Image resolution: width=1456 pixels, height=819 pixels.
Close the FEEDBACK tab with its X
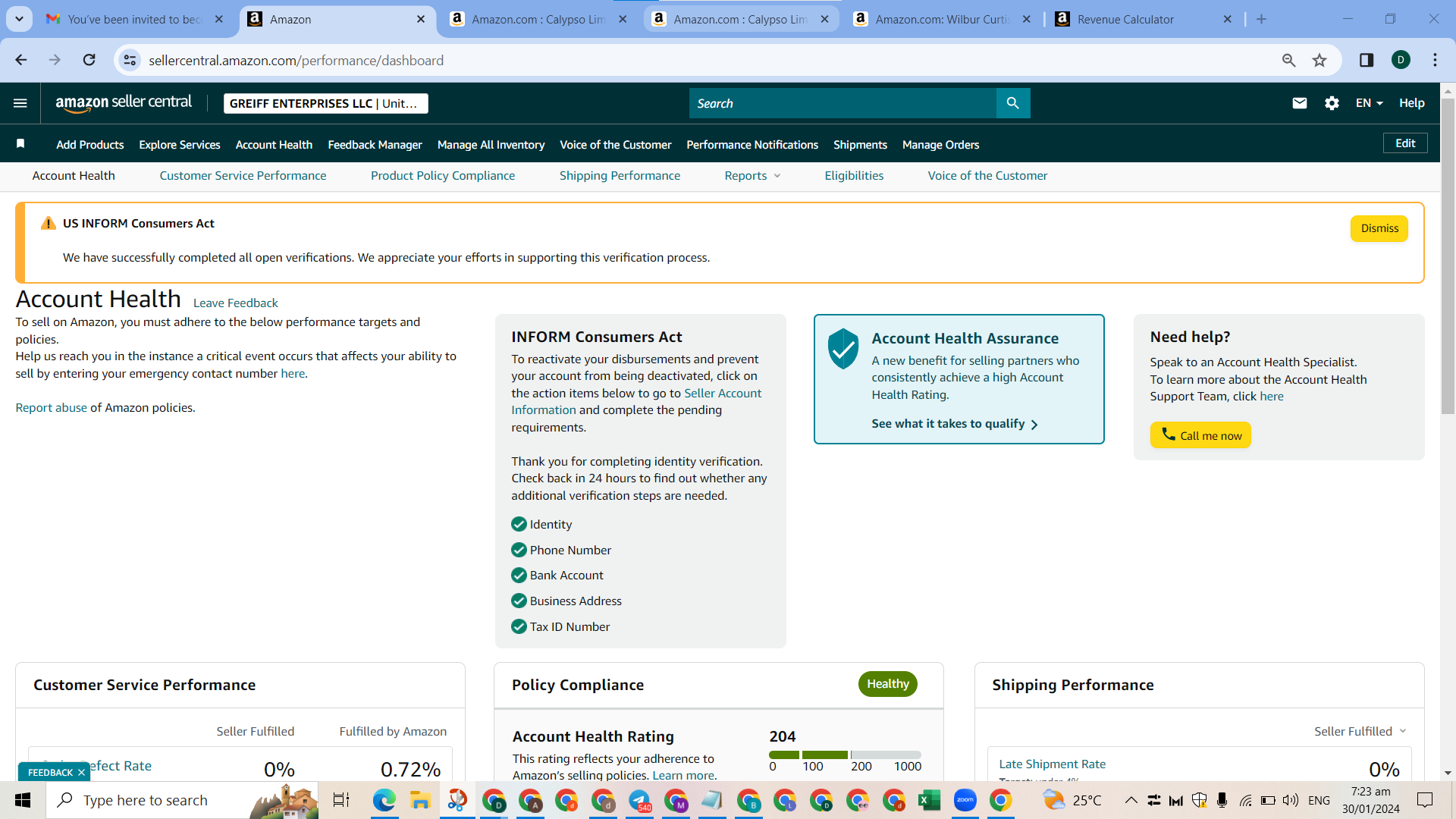81,773
